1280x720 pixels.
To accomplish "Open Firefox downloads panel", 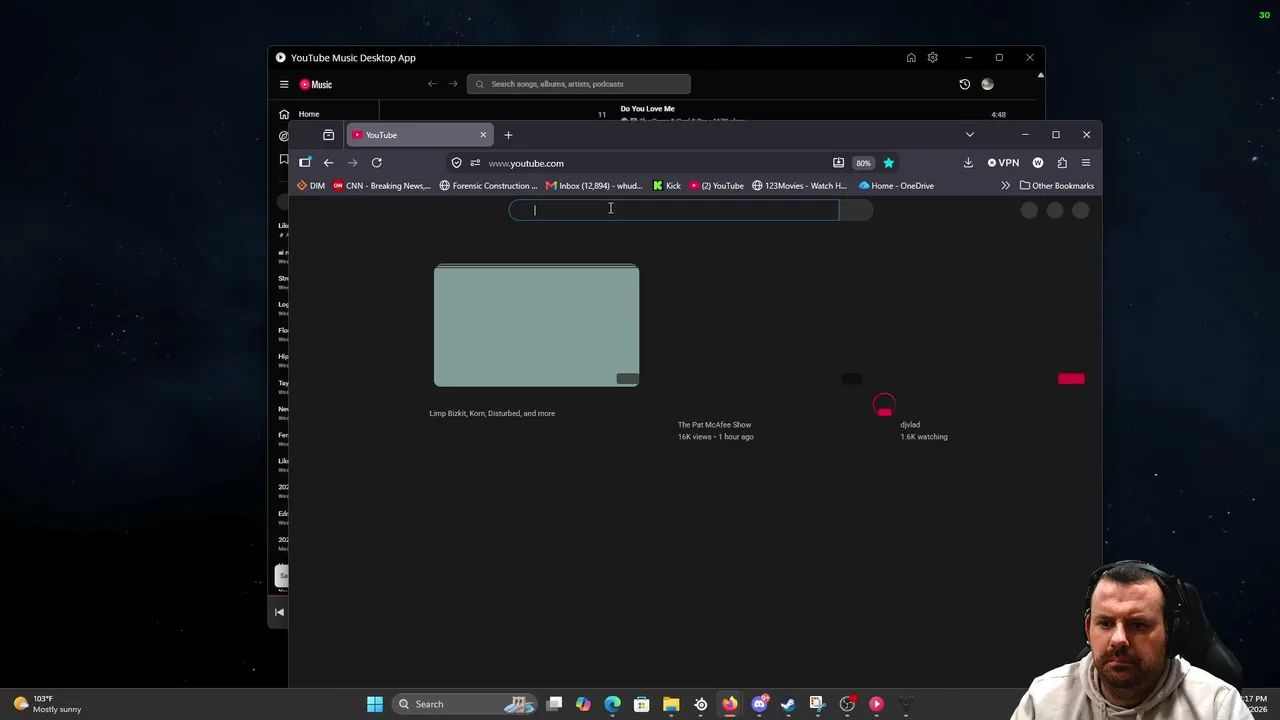I will click(968, 163).
